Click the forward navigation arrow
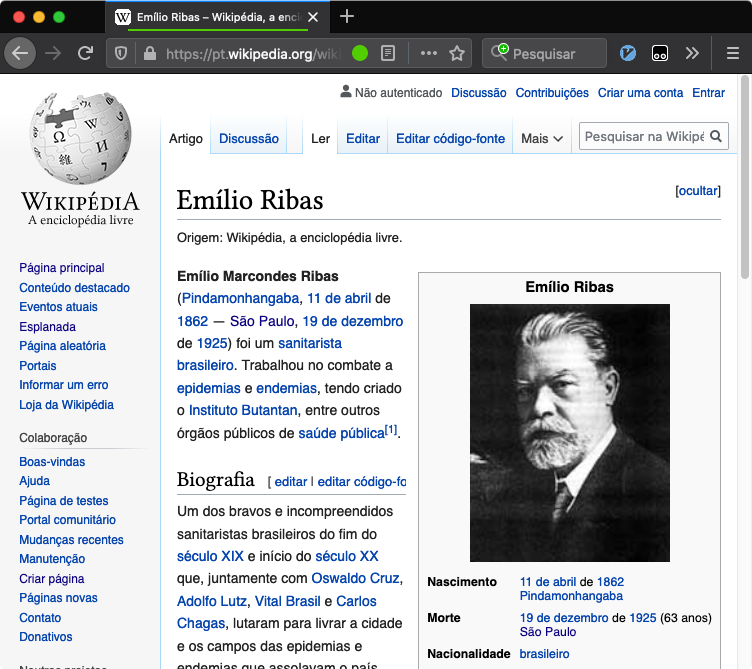 point(53,53)
